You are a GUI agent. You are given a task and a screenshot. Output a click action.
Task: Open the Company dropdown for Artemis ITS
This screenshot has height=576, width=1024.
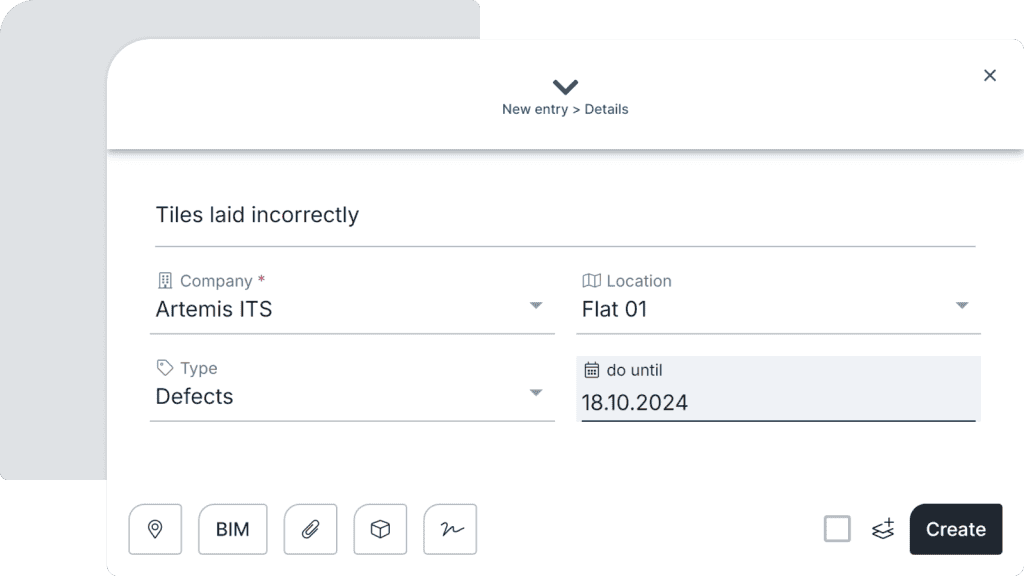537,306
